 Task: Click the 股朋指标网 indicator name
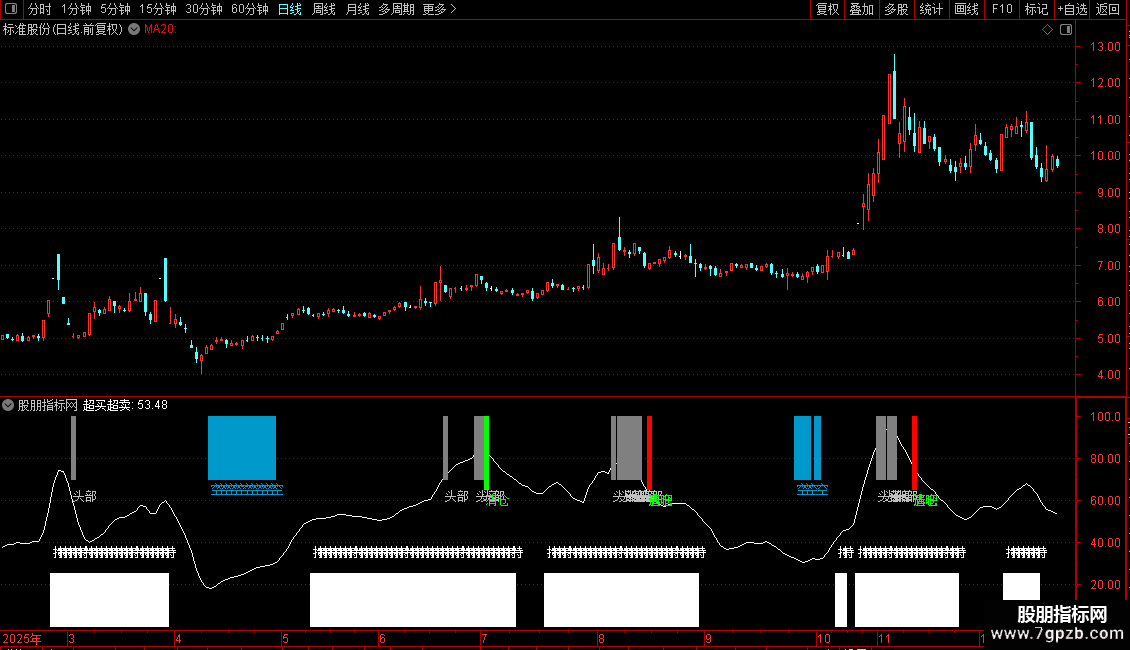[x=48, y=405]
